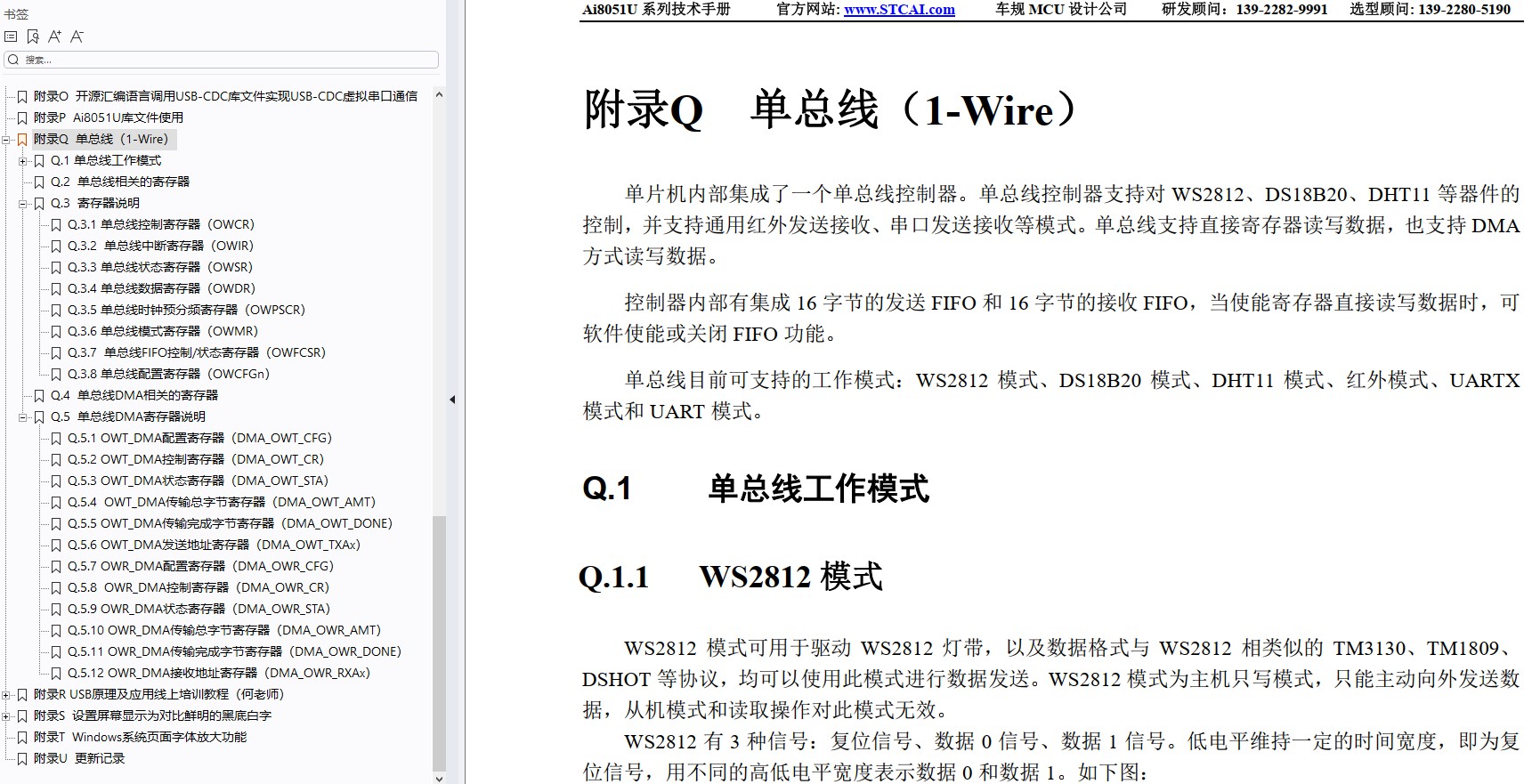The width and height of the screenshot is (1532, 784).
Task: Click bookmark icon beside Q.3.5 OWPSCR entry
Action: point(56,310)
